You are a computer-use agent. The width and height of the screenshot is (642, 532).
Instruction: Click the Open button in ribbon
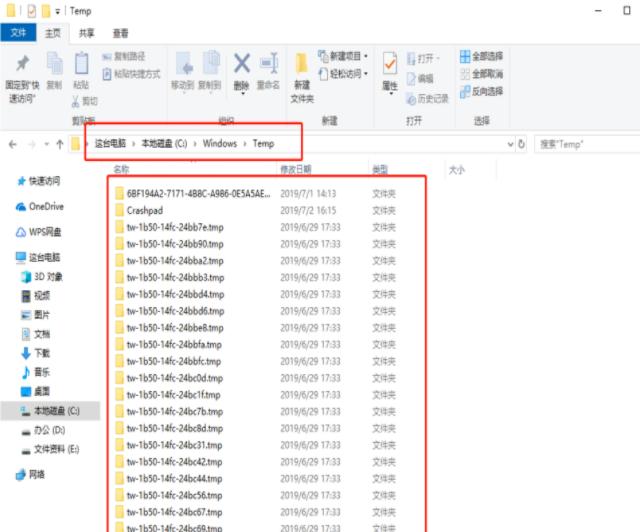click(x=423, y=59)
